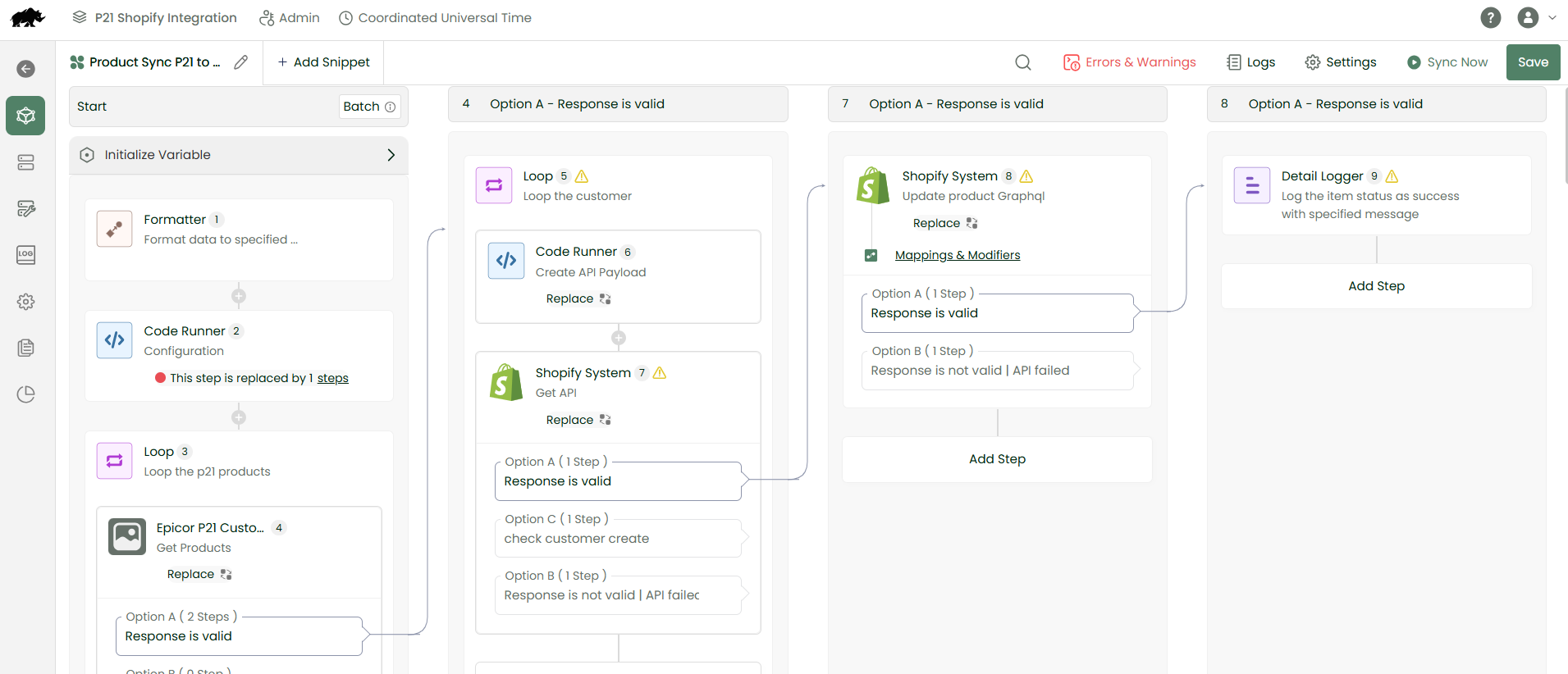Click Loop 3 step icon

115,461
